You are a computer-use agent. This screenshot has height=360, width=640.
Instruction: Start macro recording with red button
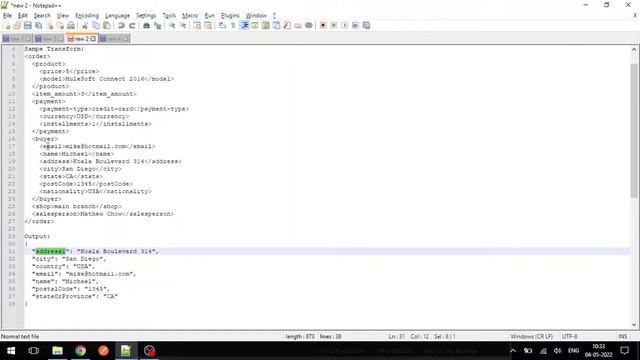323,25
